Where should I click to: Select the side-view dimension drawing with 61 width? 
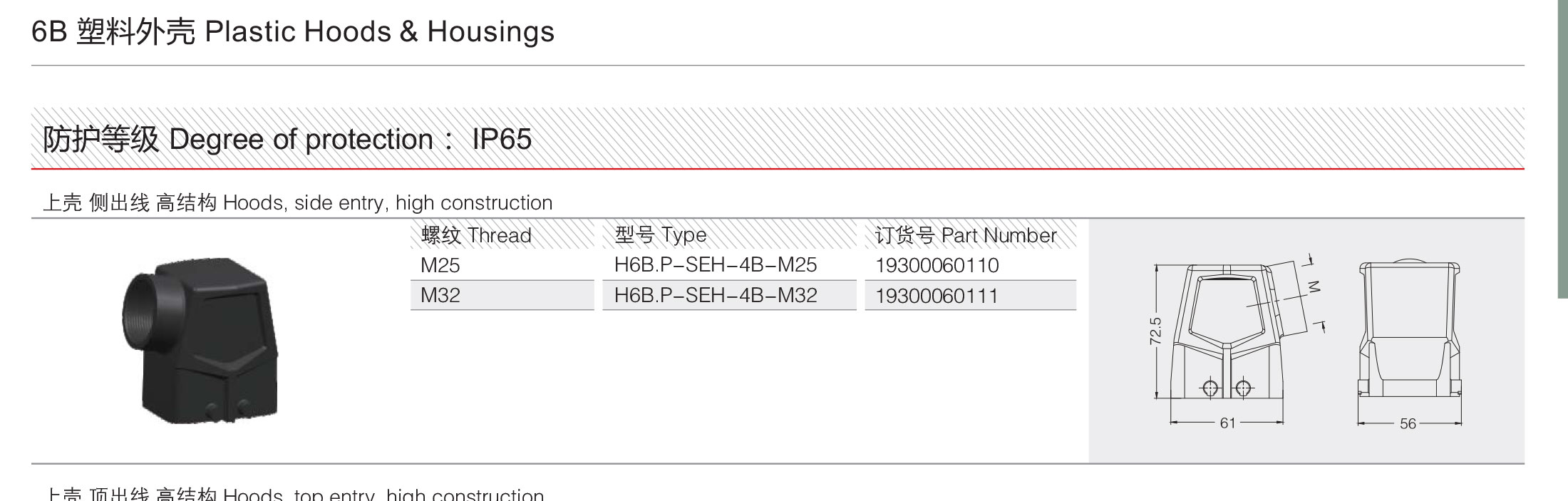click(1238, 342)
